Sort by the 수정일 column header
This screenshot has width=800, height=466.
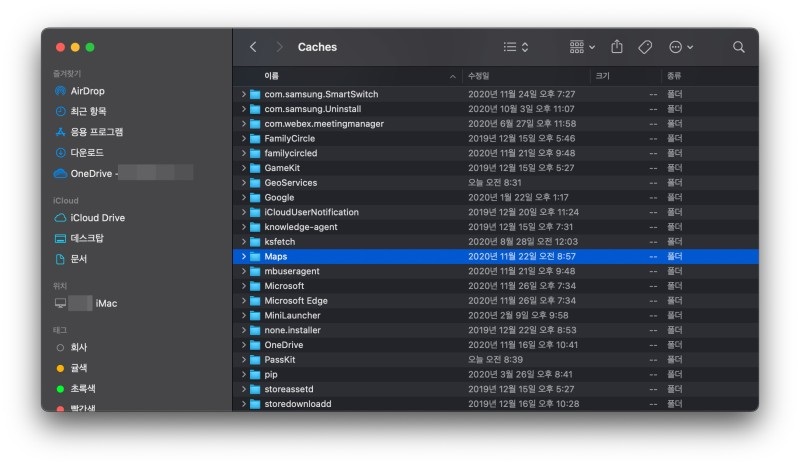pos(480,76)
